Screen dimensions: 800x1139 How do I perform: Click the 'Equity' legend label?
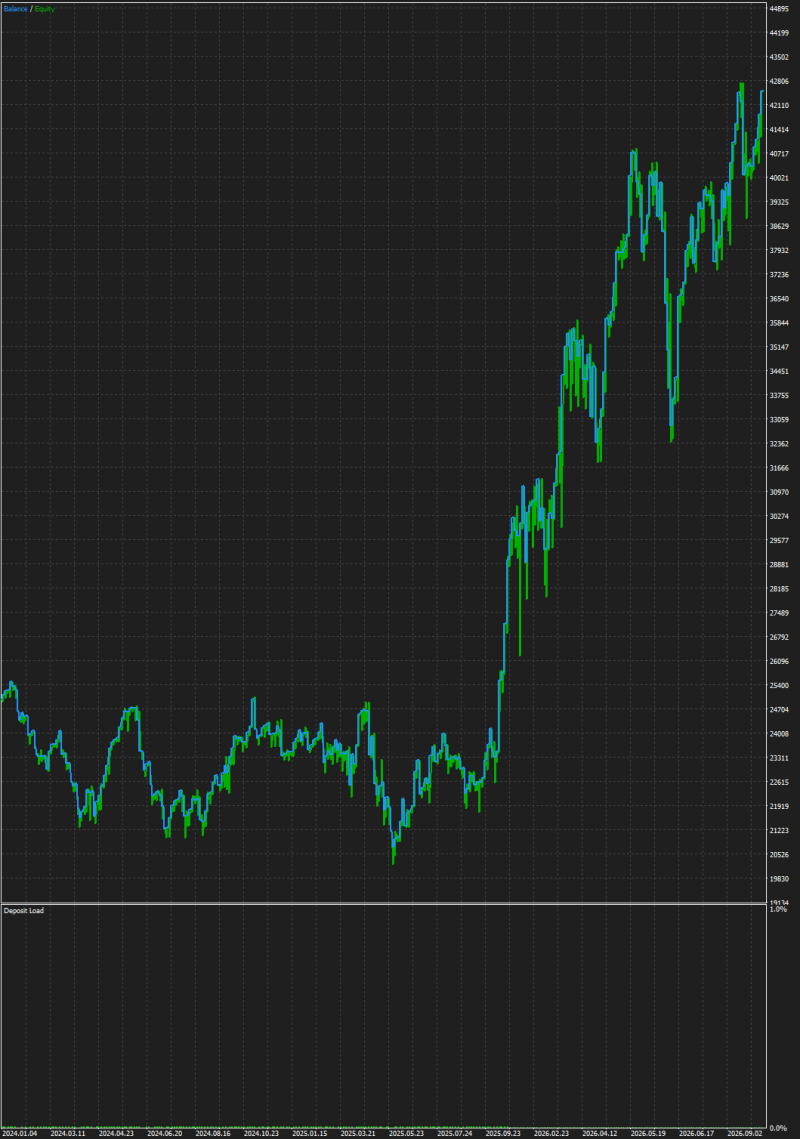click(44, 9)
